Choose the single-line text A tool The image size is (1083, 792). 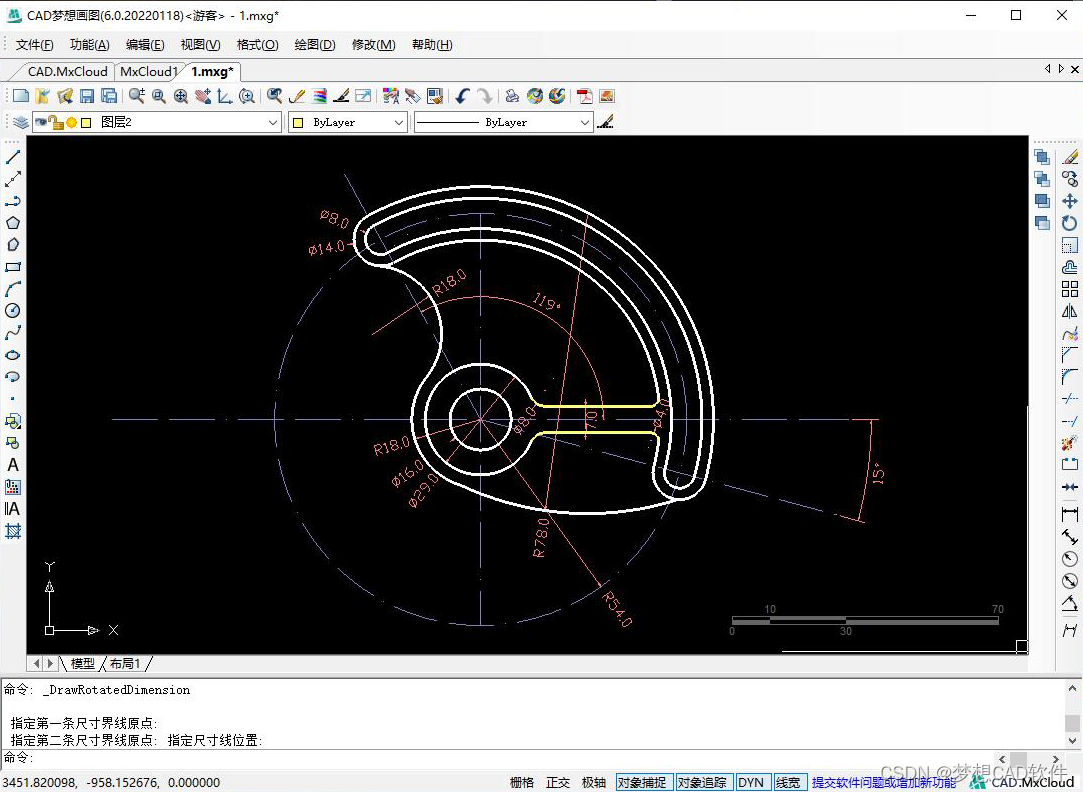12,465
